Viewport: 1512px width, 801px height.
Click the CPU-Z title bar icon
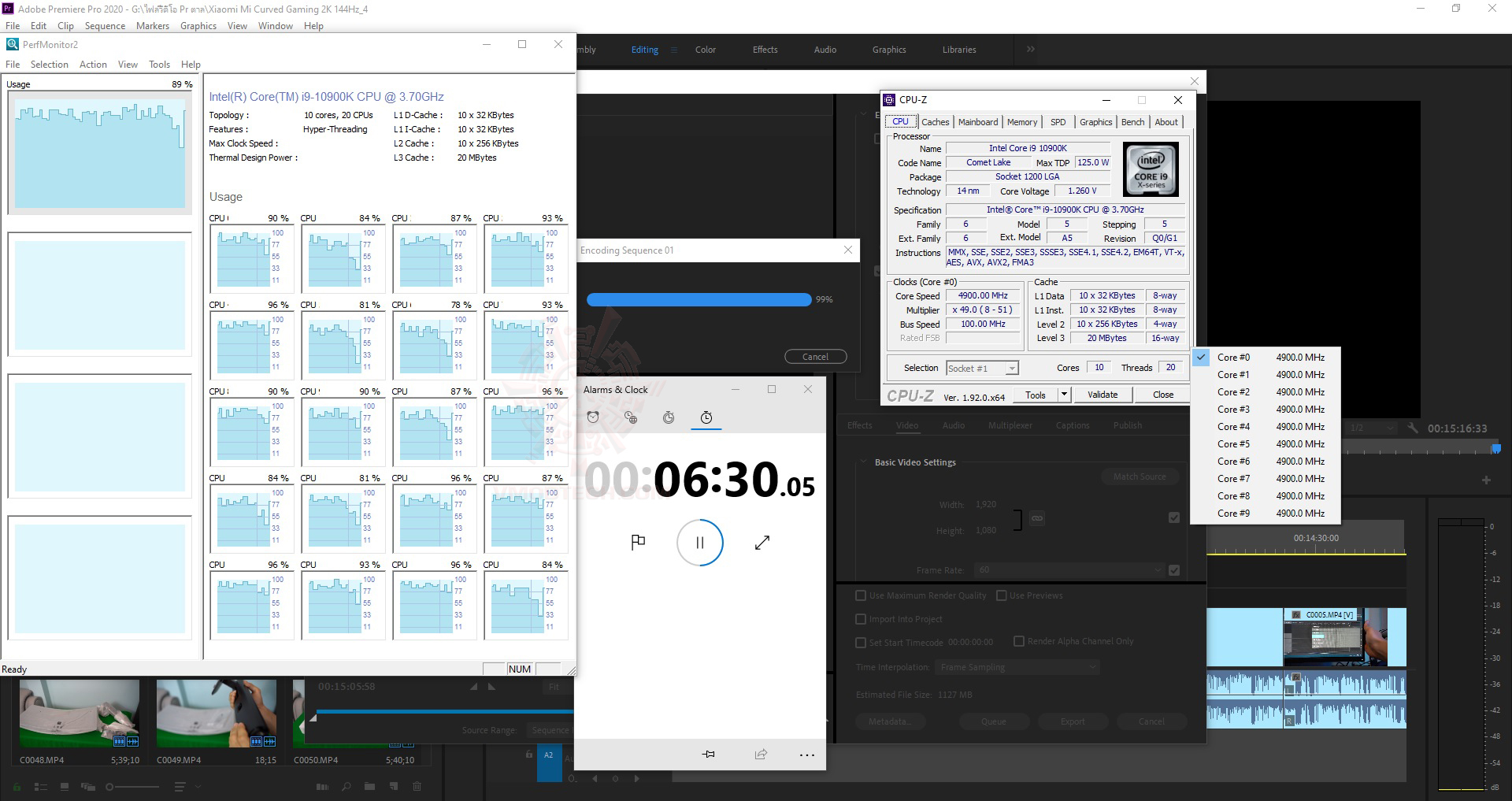coord(889,100)
